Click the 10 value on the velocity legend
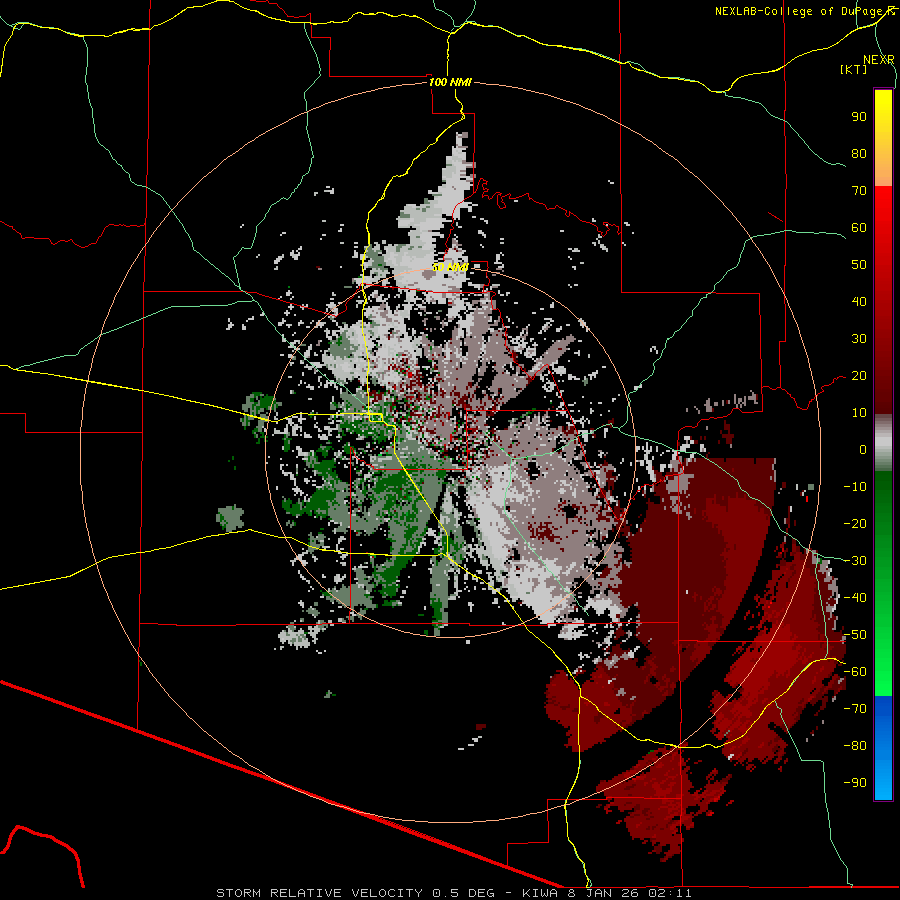 click(x=859, y=413)
